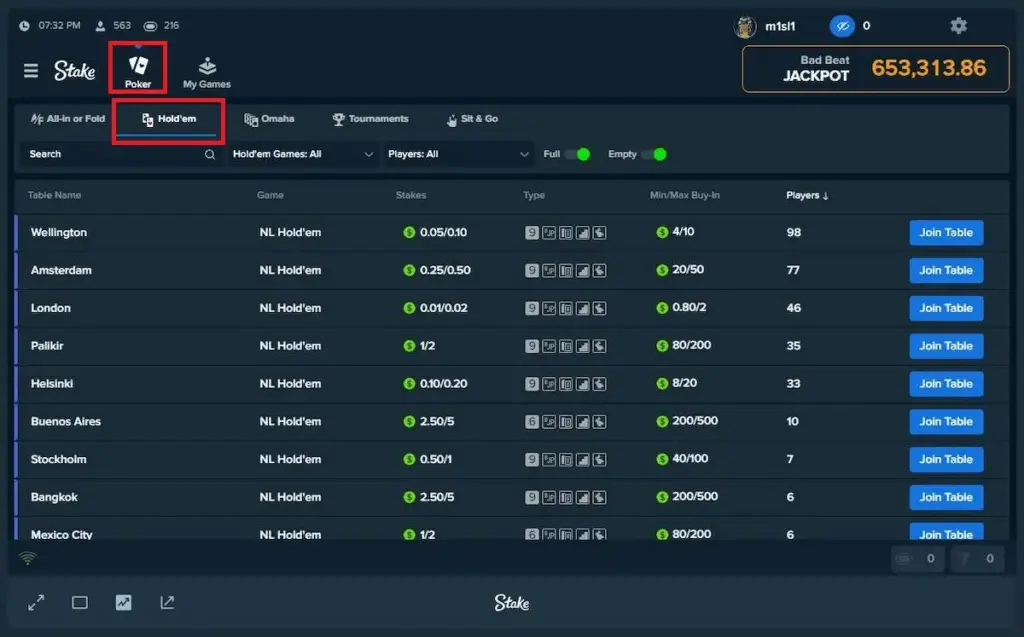Open the hamburger menu beside Stake logo

[x=31, y=70]
